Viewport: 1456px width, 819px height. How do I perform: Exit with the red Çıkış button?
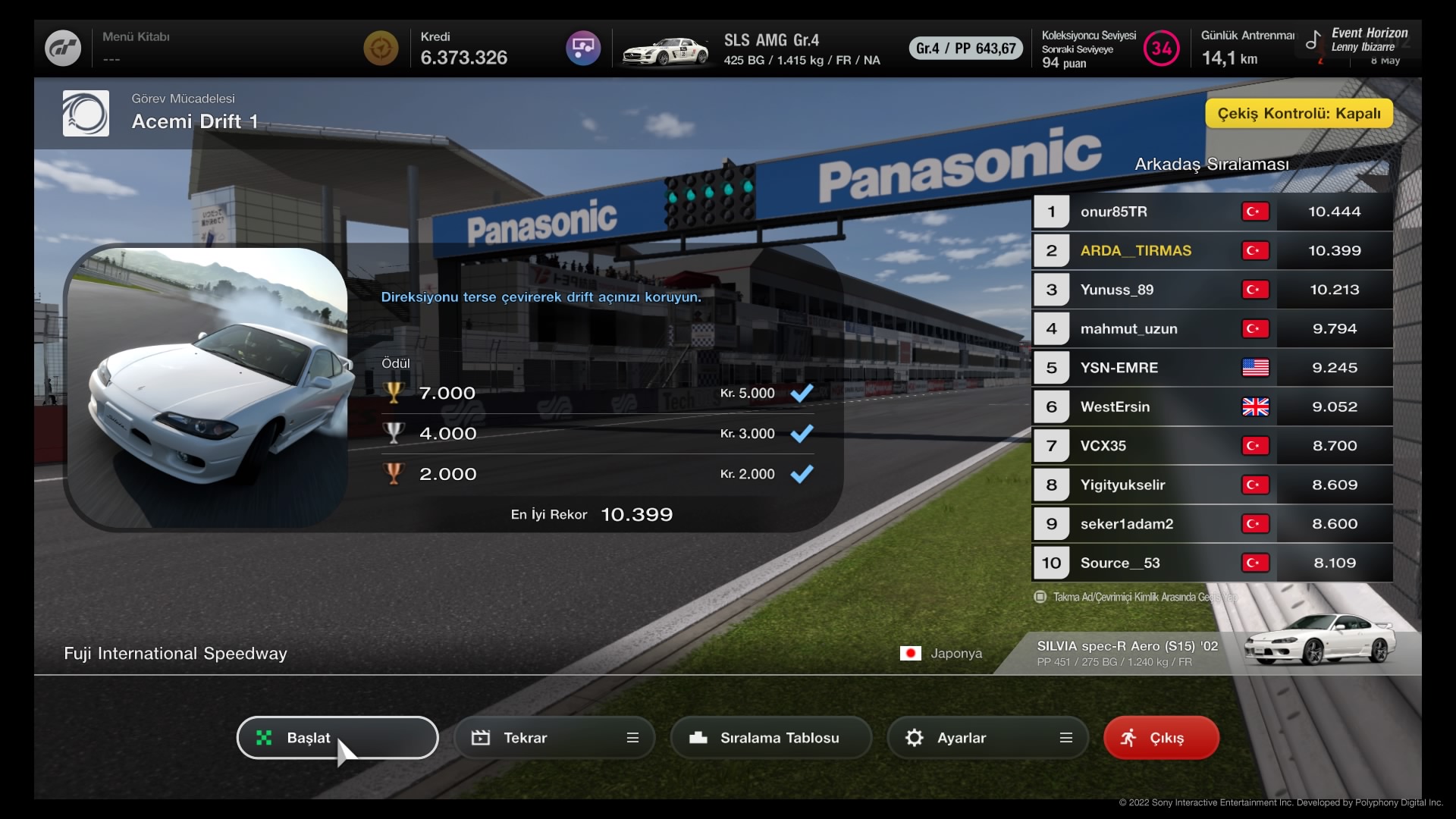[x=1161, y=738]
